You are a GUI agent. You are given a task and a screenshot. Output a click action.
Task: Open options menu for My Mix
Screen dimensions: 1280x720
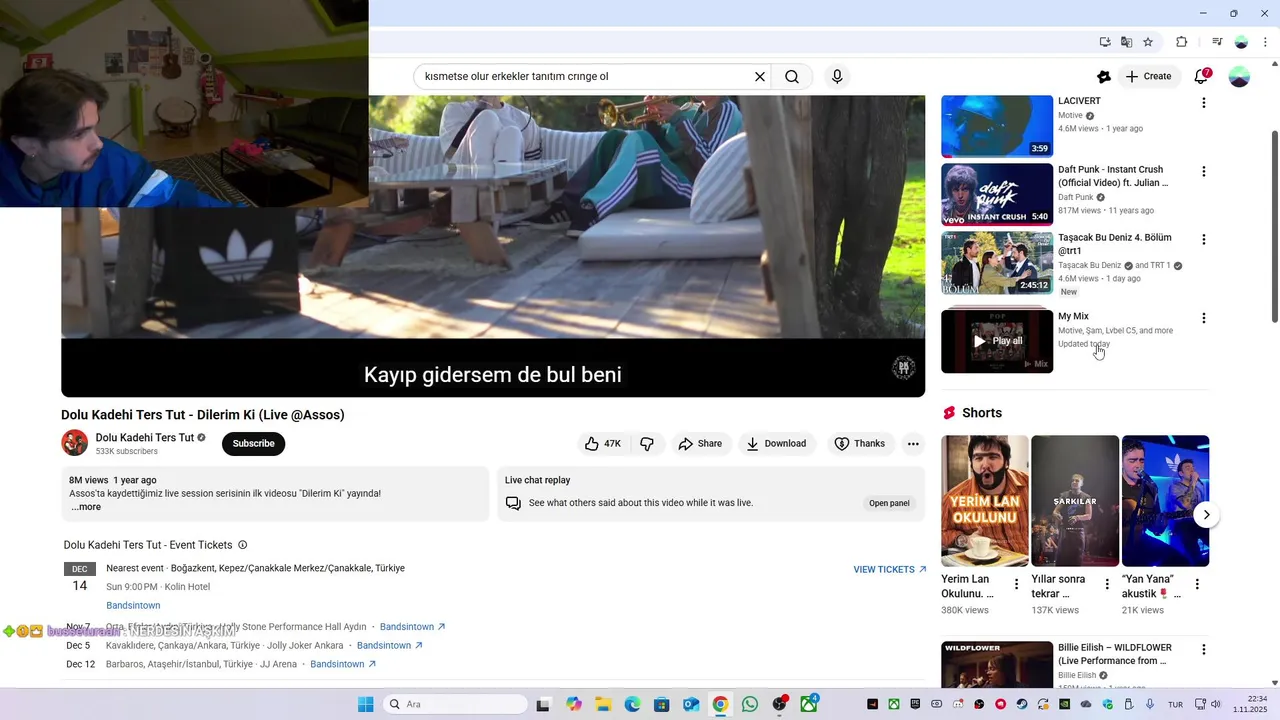pyautogui.click(x=1203, y=318)
